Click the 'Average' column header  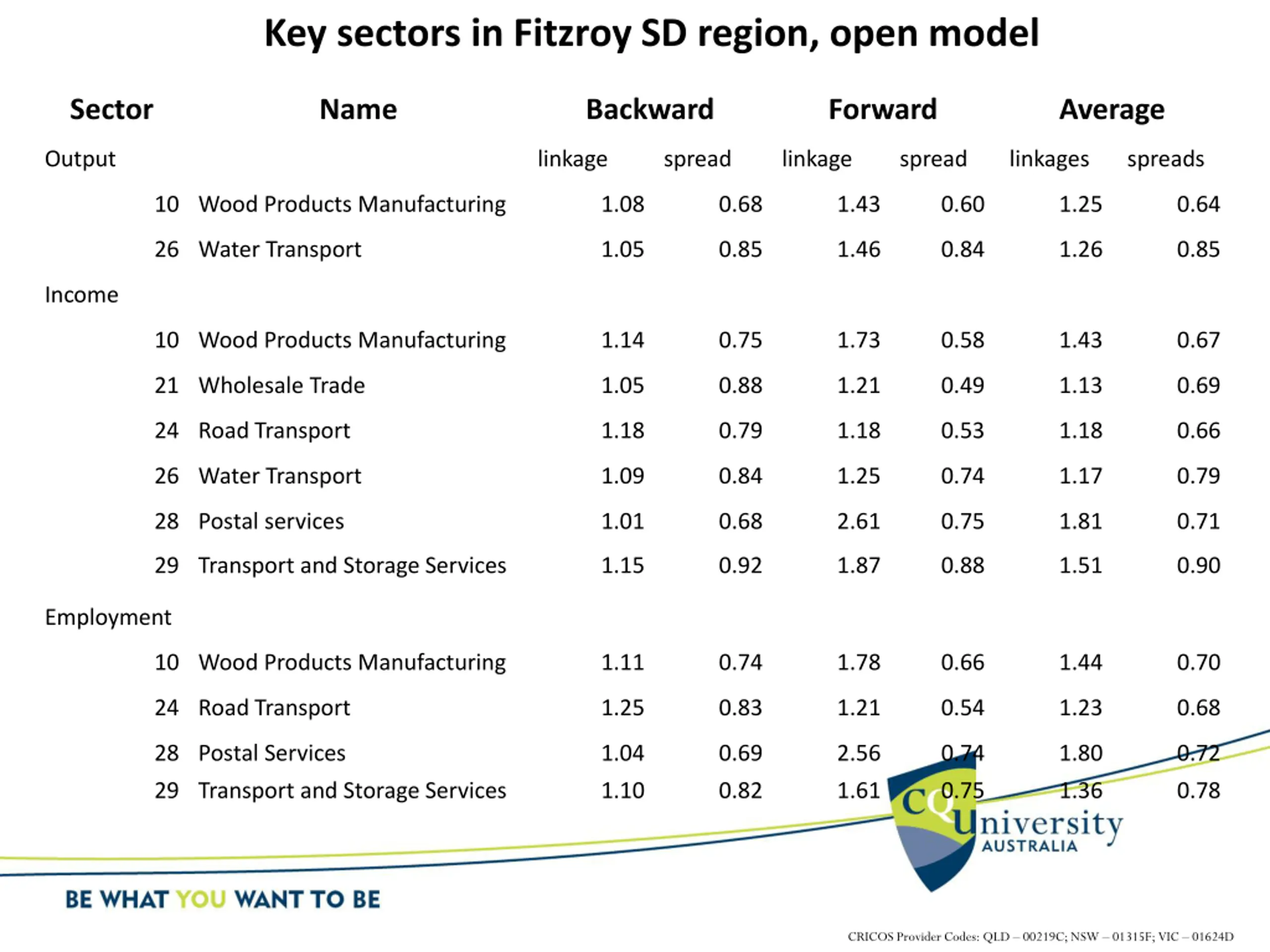pos(1112,110)
